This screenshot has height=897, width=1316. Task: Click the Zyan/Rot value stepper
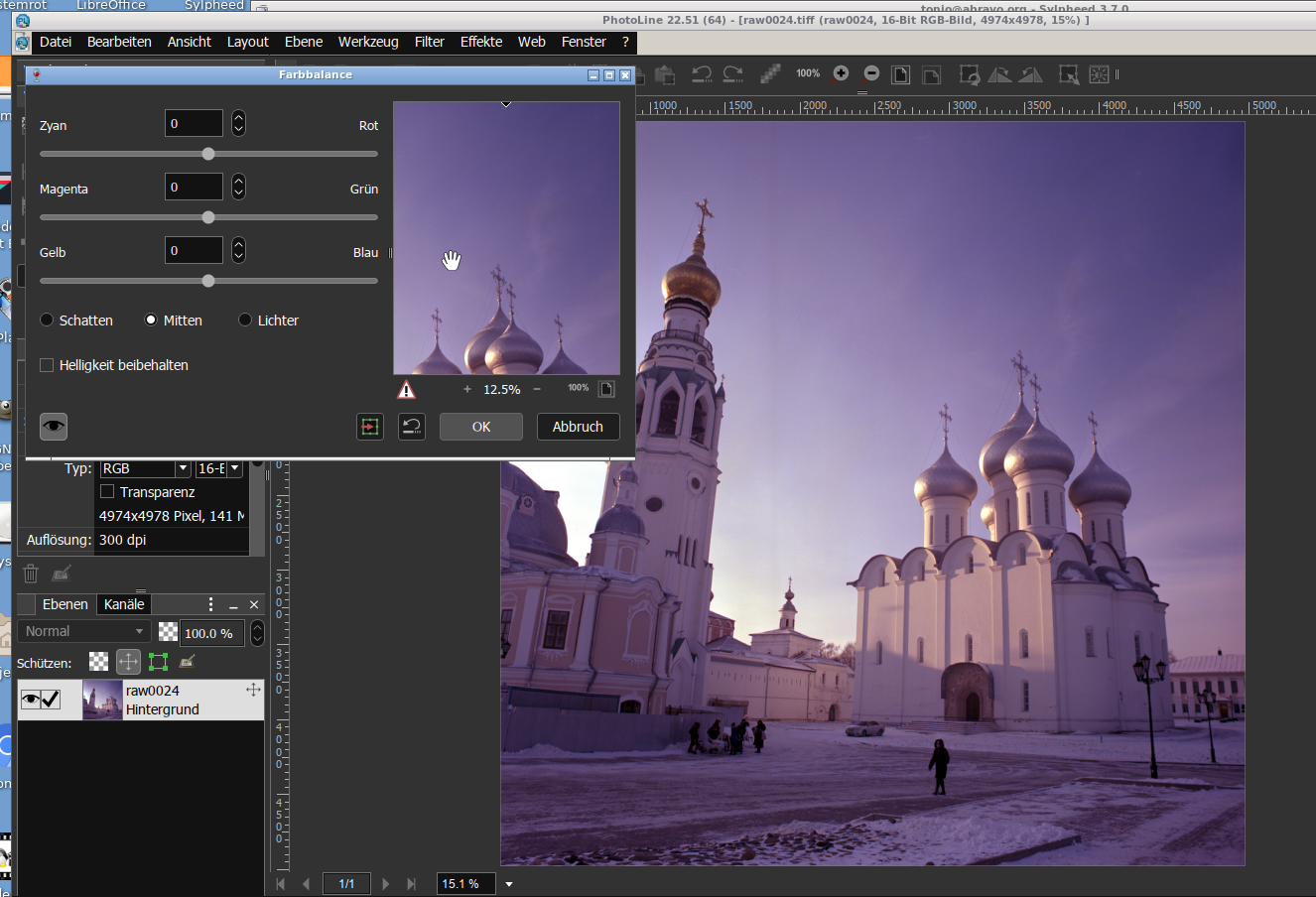238,123
